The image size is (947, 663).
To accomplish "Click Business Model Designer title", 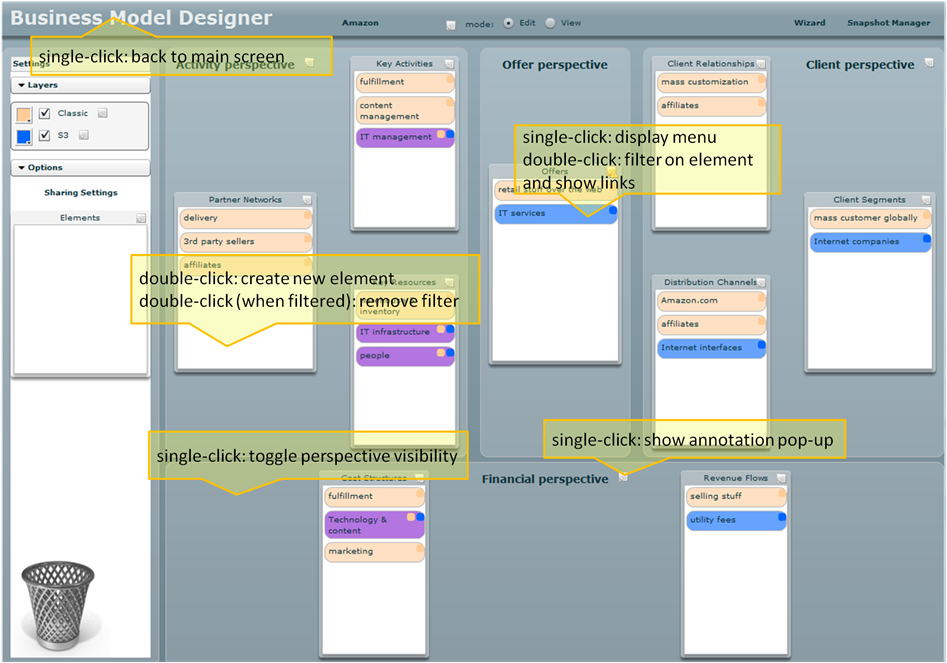I will (x=141, y=18).
